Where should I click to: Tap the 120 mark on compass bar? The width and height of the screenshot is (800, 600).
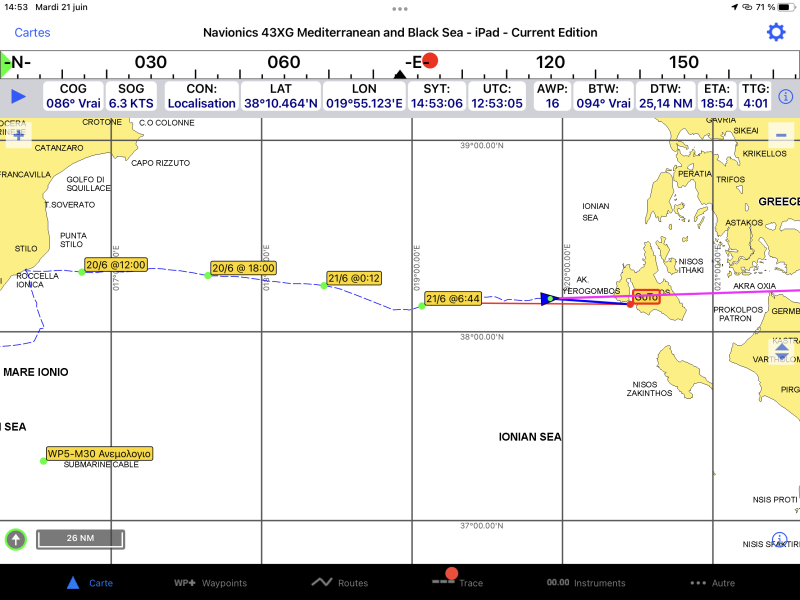tap(550, 62)
